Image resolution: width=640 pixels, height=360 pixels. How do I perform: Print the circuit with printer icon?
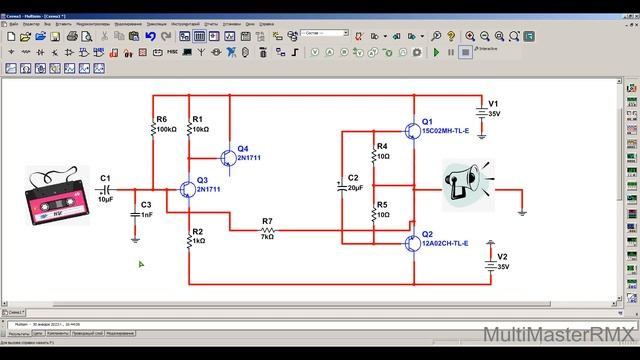pyautogui.click(x=72, y=37)
